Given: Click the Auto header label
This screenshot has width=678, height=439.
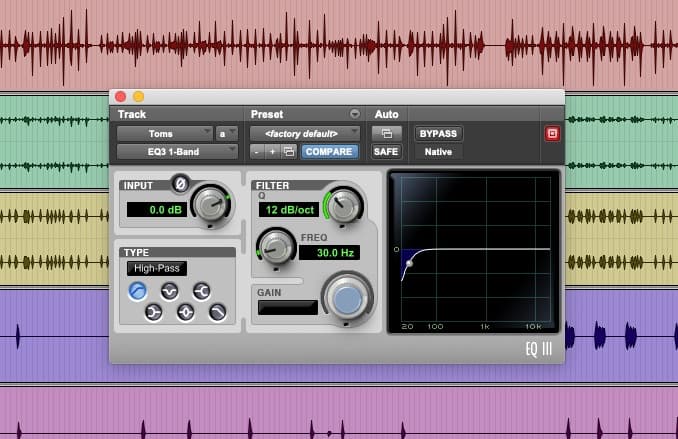Looking at the screenshot, I should tap(387, 114).
